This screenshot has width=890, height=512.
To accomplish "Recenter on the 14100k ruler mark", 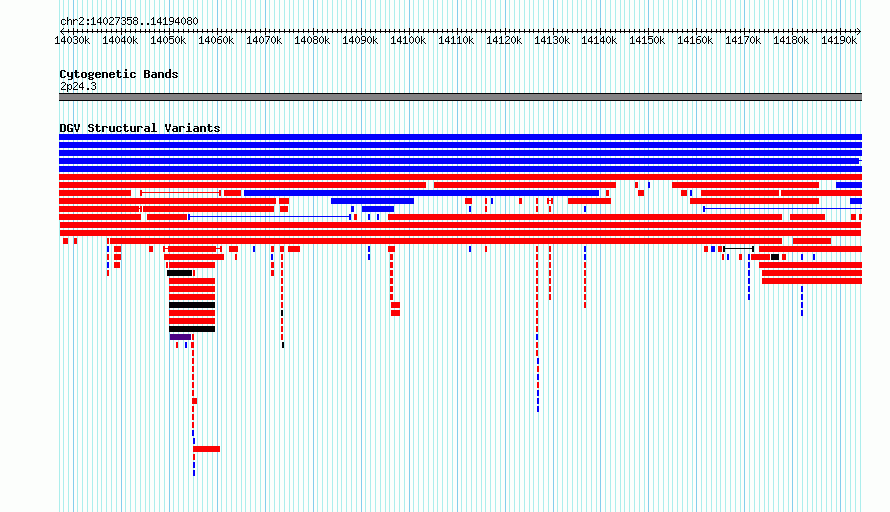I will 408,40.
